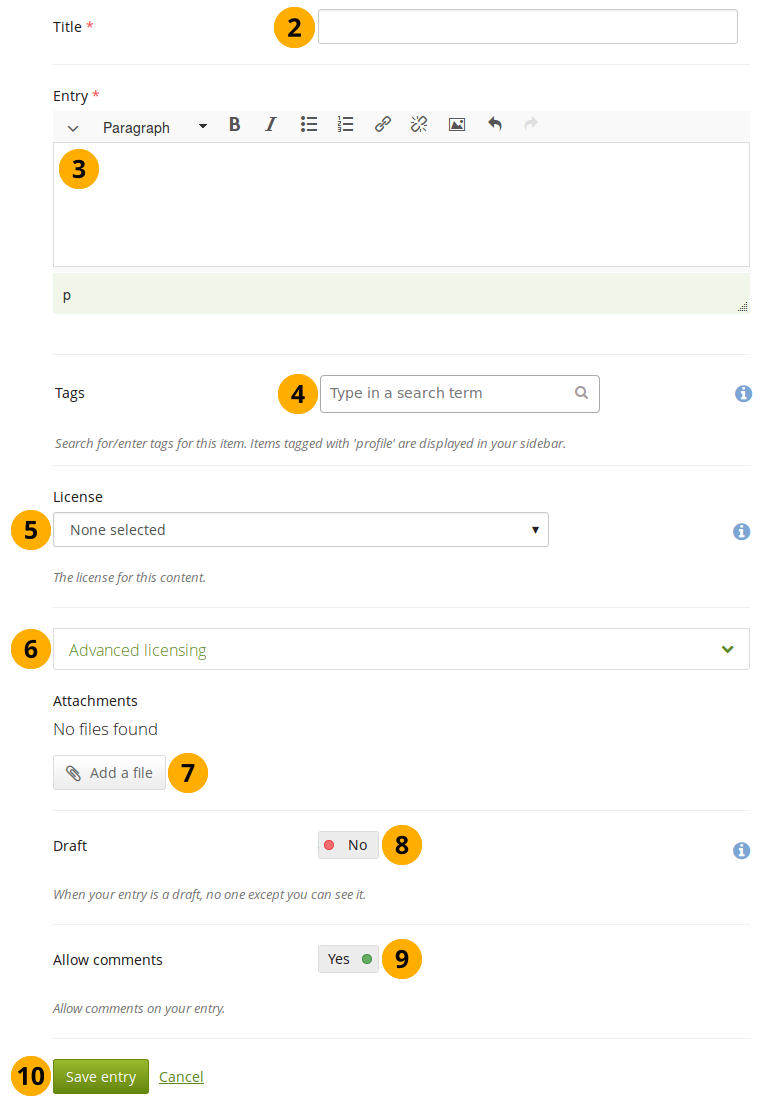
Task: Toggle the editor toolbar chevron
Action: (73, 128)
